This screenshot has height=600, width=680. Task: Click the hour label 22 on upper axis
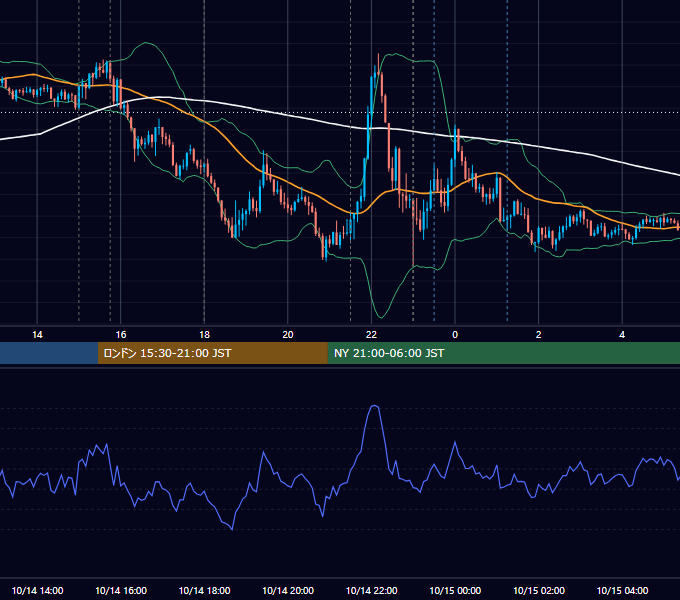(x=371, y=335)
